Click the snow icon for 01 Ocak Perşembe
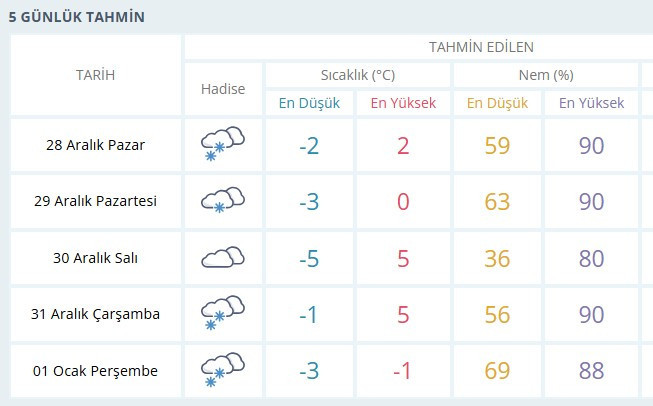653x406 pixels. coord(223,371)
